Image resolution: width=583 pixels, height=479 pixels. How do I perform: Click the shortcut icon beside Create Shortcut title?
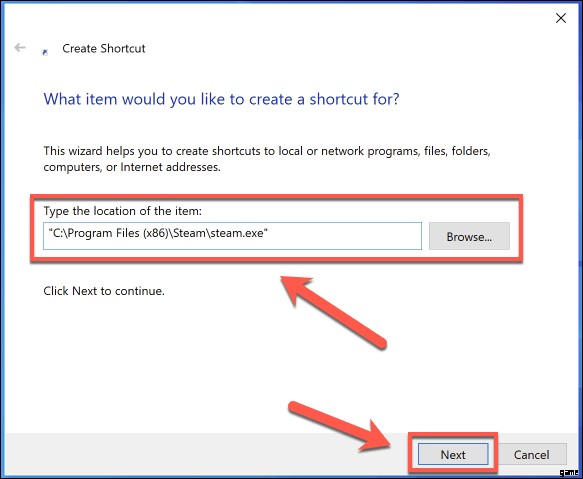pyautogui.click(x=45, y=52)
